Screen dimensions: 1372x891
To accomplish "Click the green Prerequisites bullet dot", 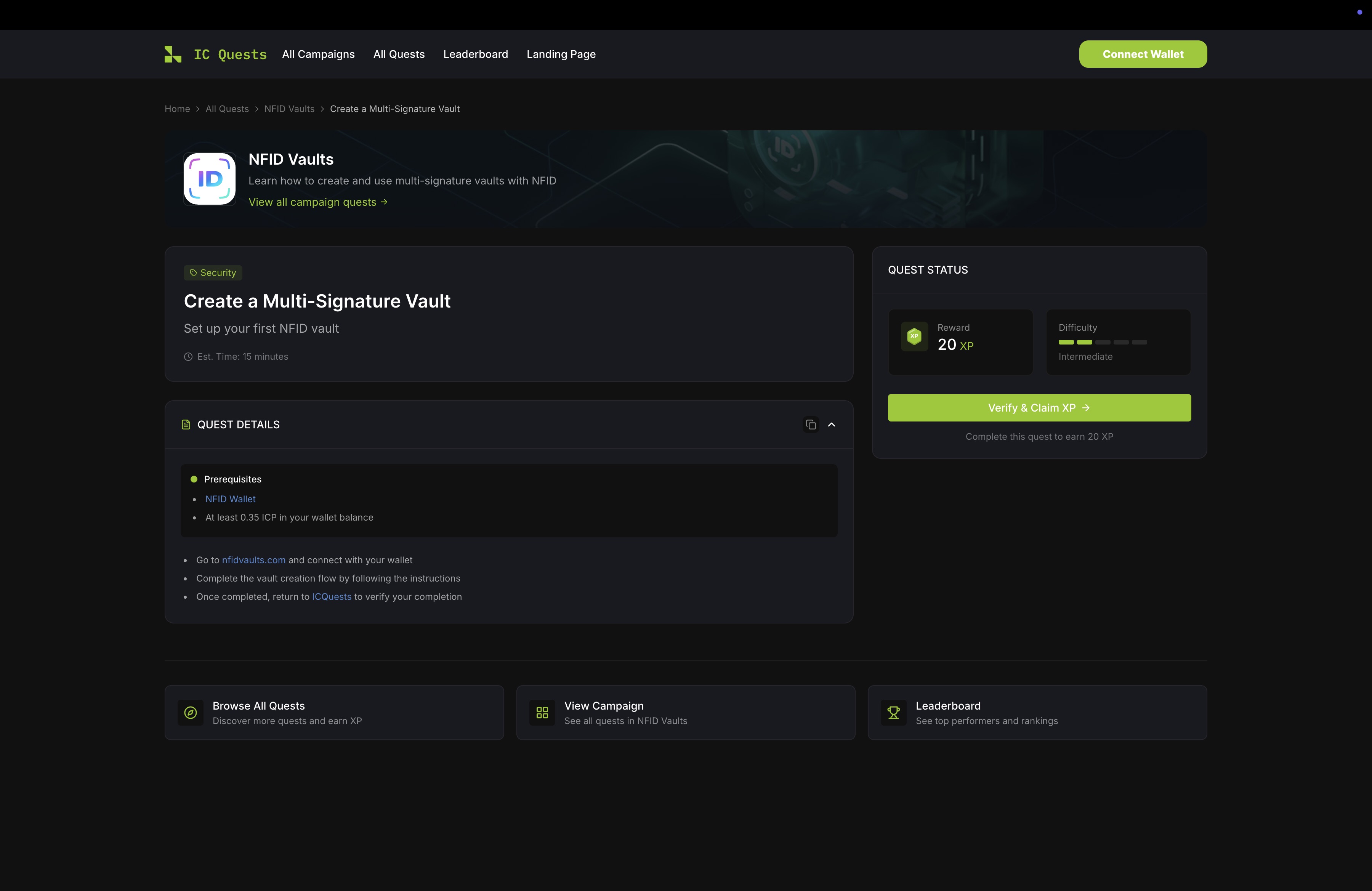I will point(194,479).
